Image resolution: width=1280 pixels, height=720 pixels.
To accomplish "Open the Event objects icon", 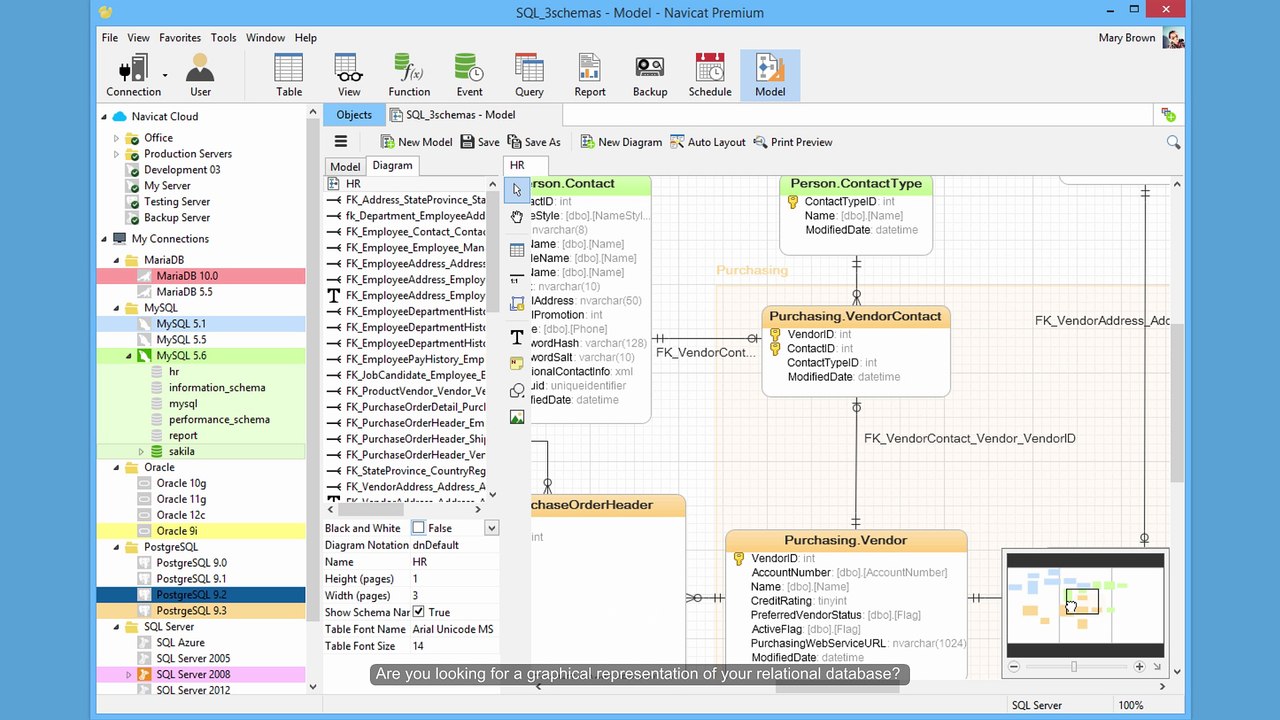I will point(469,75).
